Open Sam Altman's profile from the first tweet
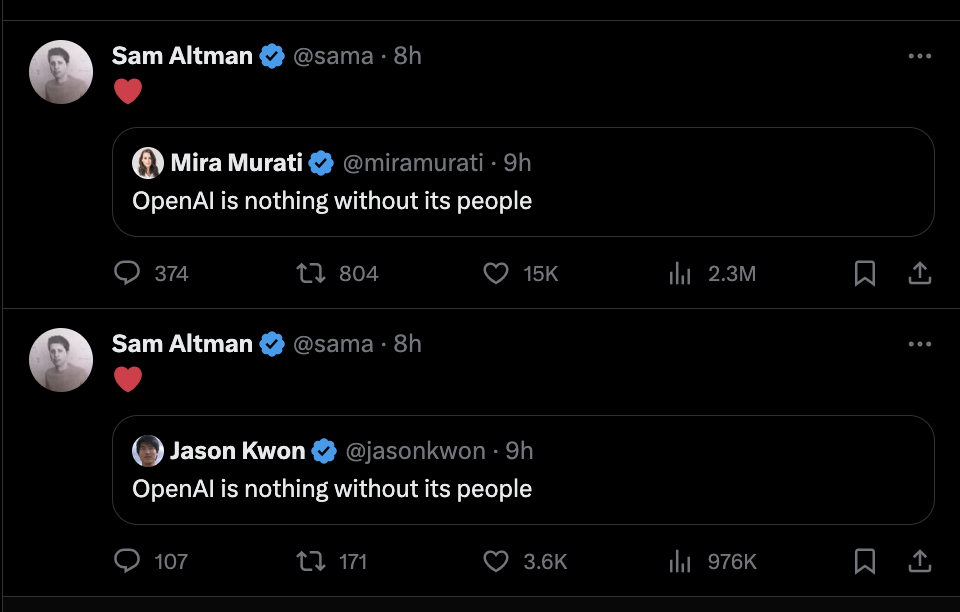This screenshot has width=960, height=612. pos(182,56)
